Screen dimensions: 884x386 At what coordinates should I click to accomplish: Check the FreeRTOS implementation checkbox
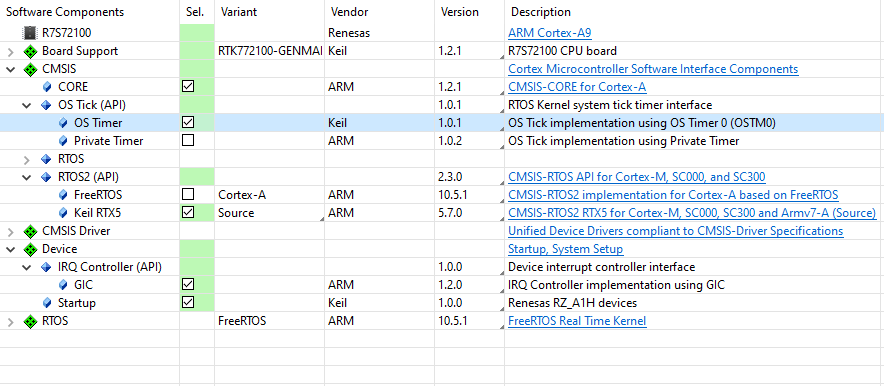point(188,195)
